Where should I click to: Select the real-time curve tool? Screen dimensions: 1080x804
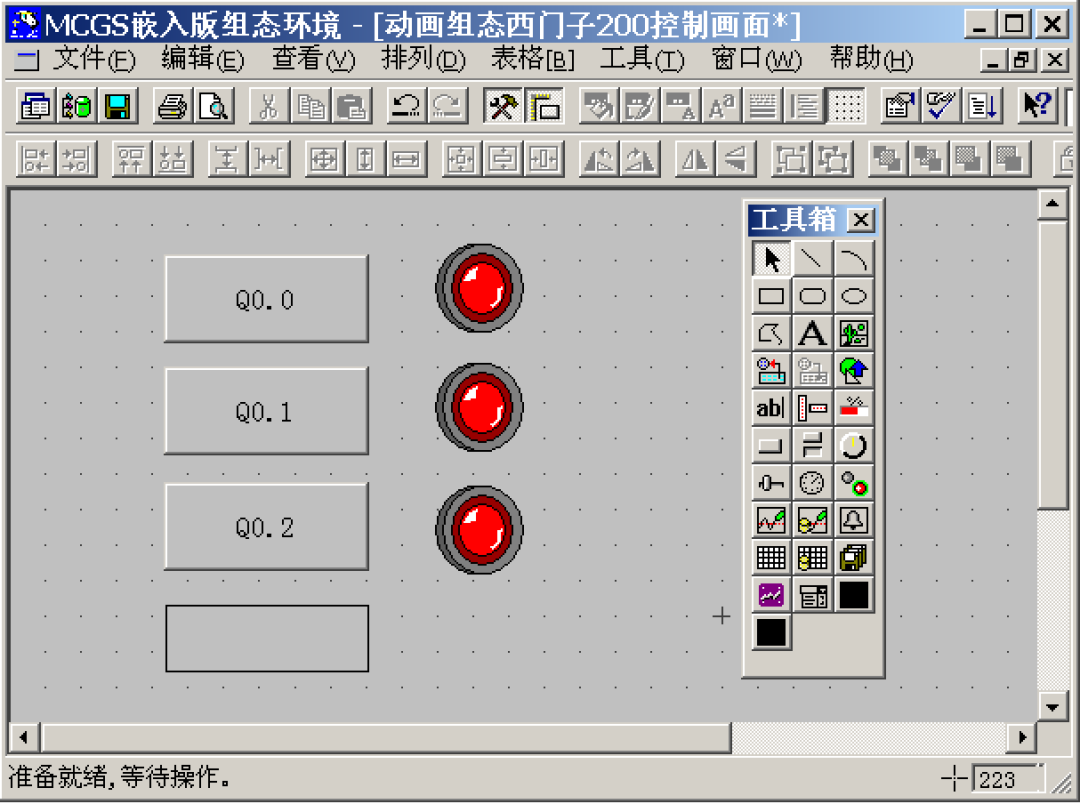[x=771, y=519]
